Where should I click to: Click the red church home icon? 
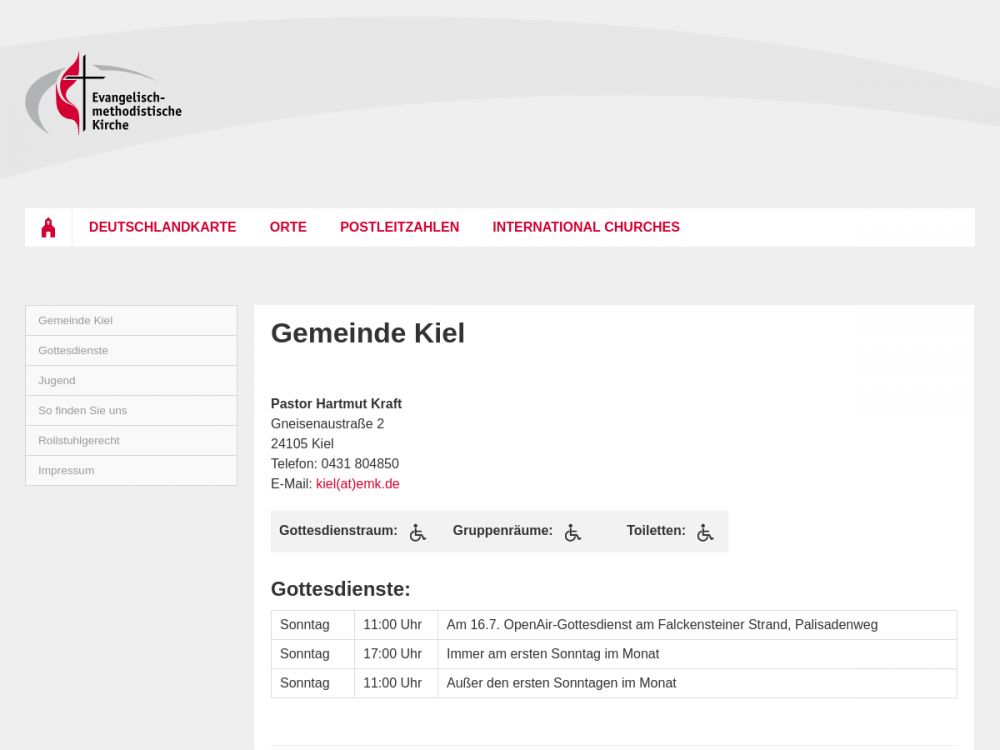pos(48,228)
